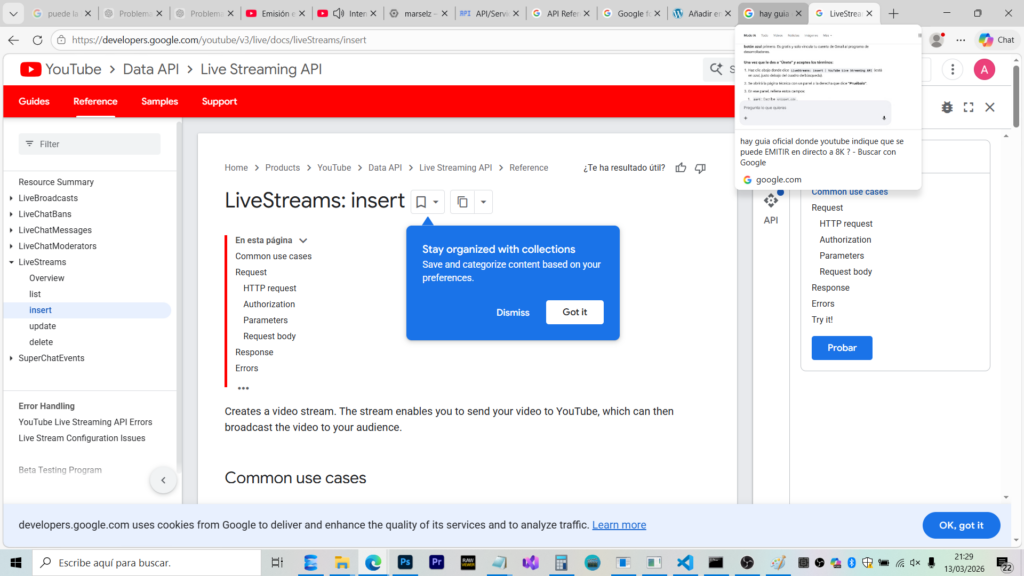Switch to the Samples nav tab
Screen dimensions: 1024x576
click(x=159, y=101)
